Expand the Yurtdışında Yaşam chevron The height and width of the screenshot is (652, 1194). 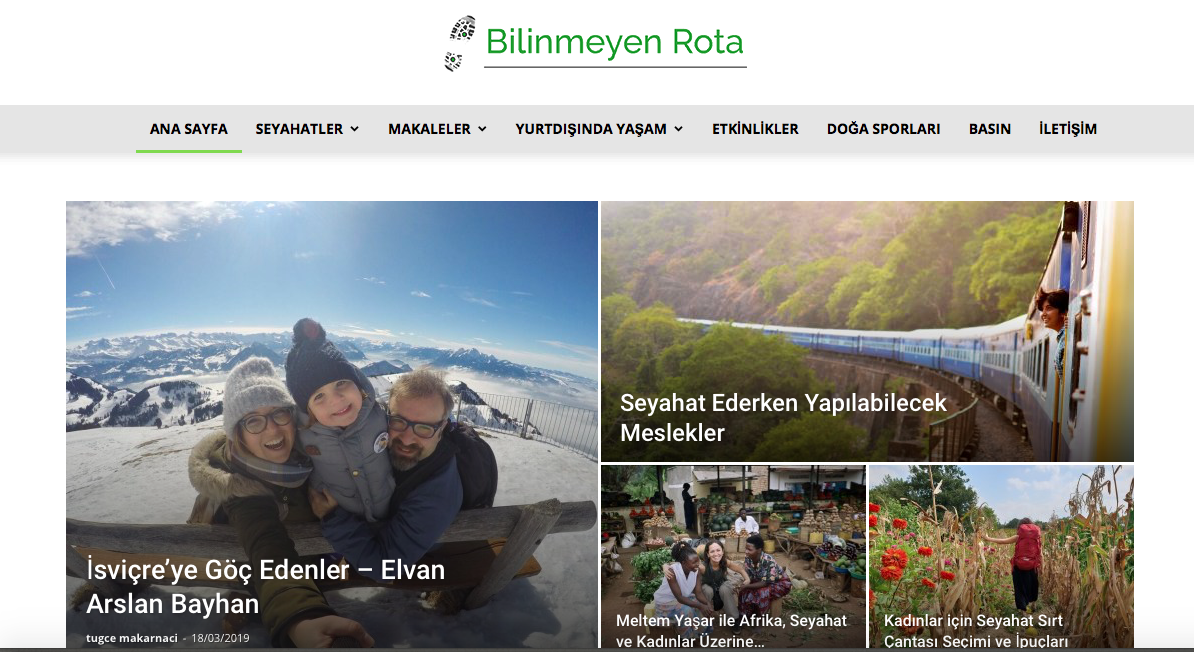678,129
